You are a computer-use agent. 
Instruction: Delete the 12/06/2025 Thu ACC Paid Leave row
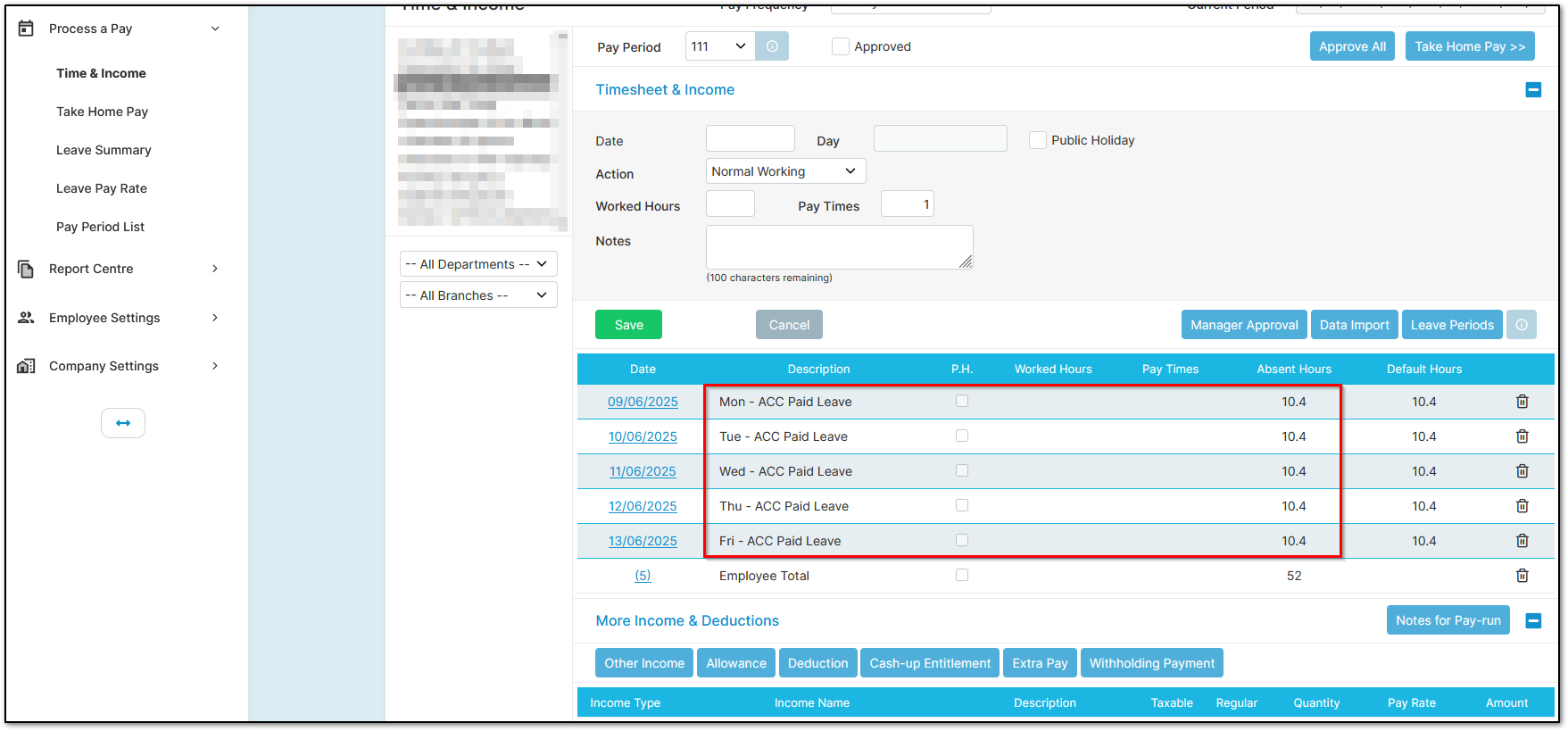[1522, 506]
